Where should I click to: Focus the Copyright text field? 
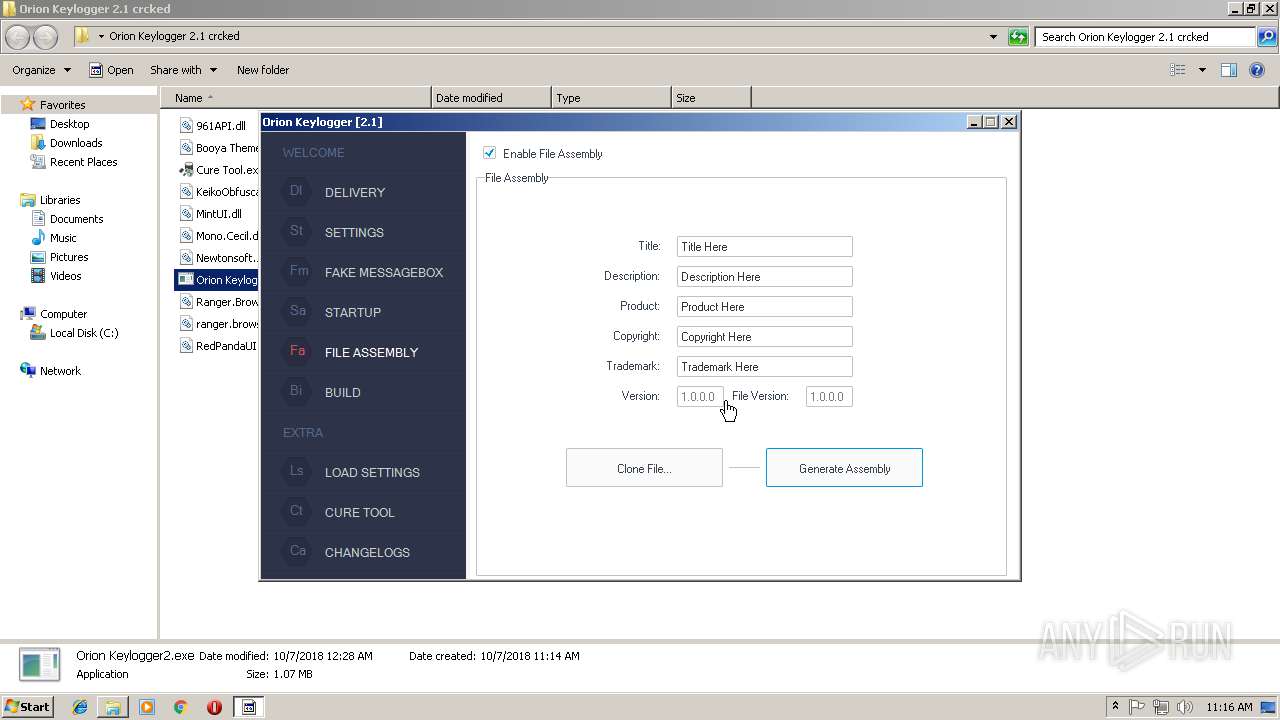tap(765, 336)
